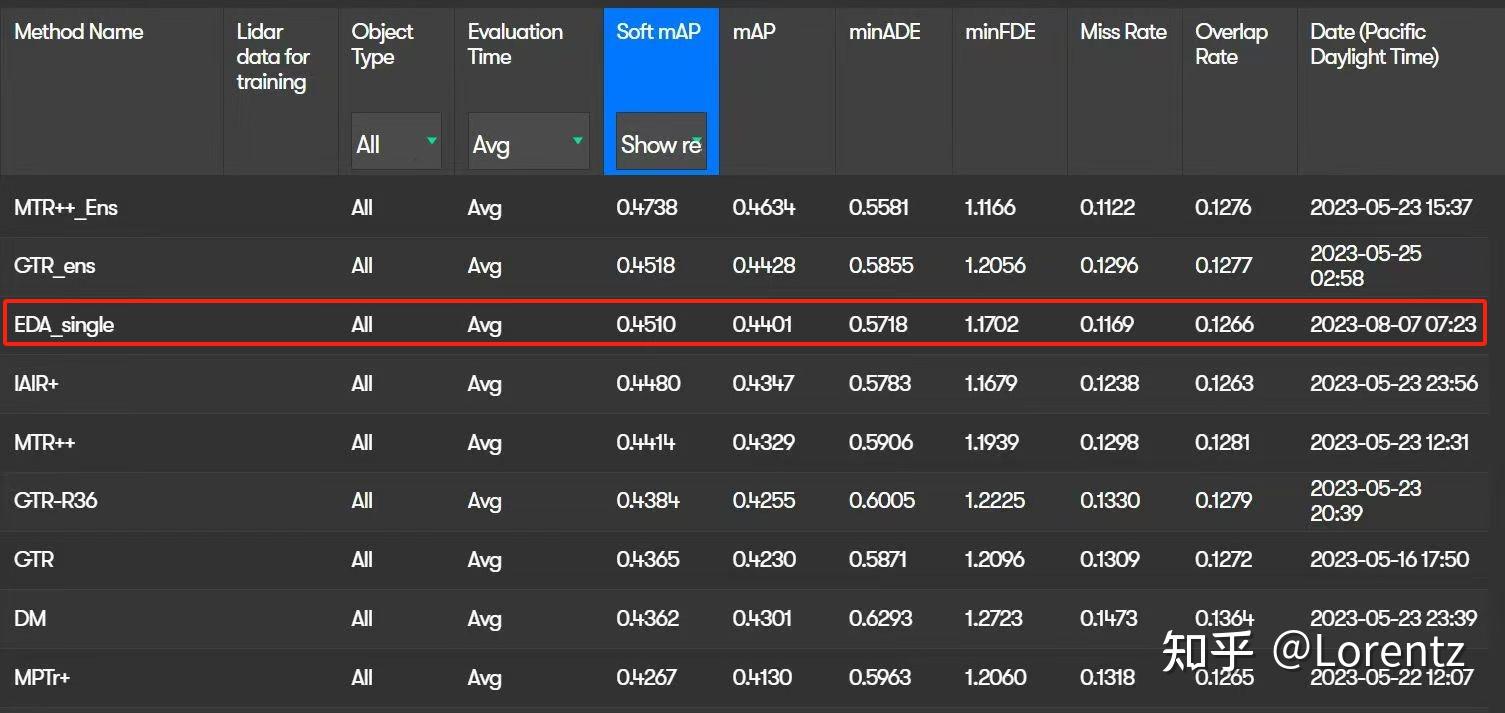Select the GTR_ens method row

click(55, 266)
